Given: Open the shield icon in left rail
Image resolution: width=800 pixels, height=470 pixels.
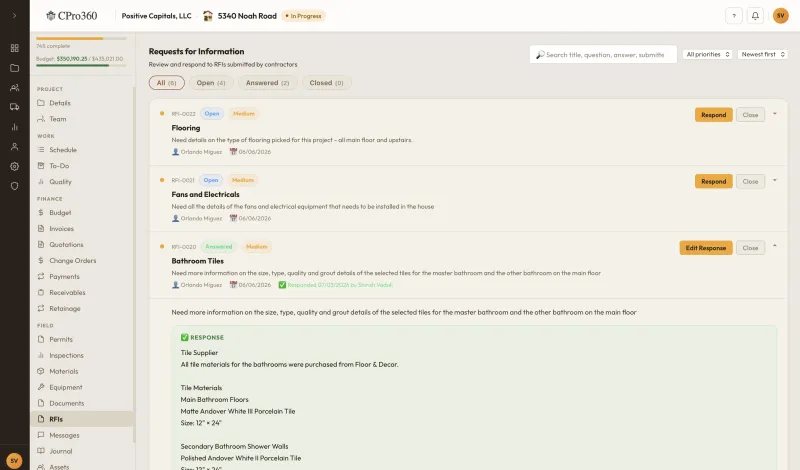Looking at the screenshot, I should pyautogui.click(x=14, y=186).
